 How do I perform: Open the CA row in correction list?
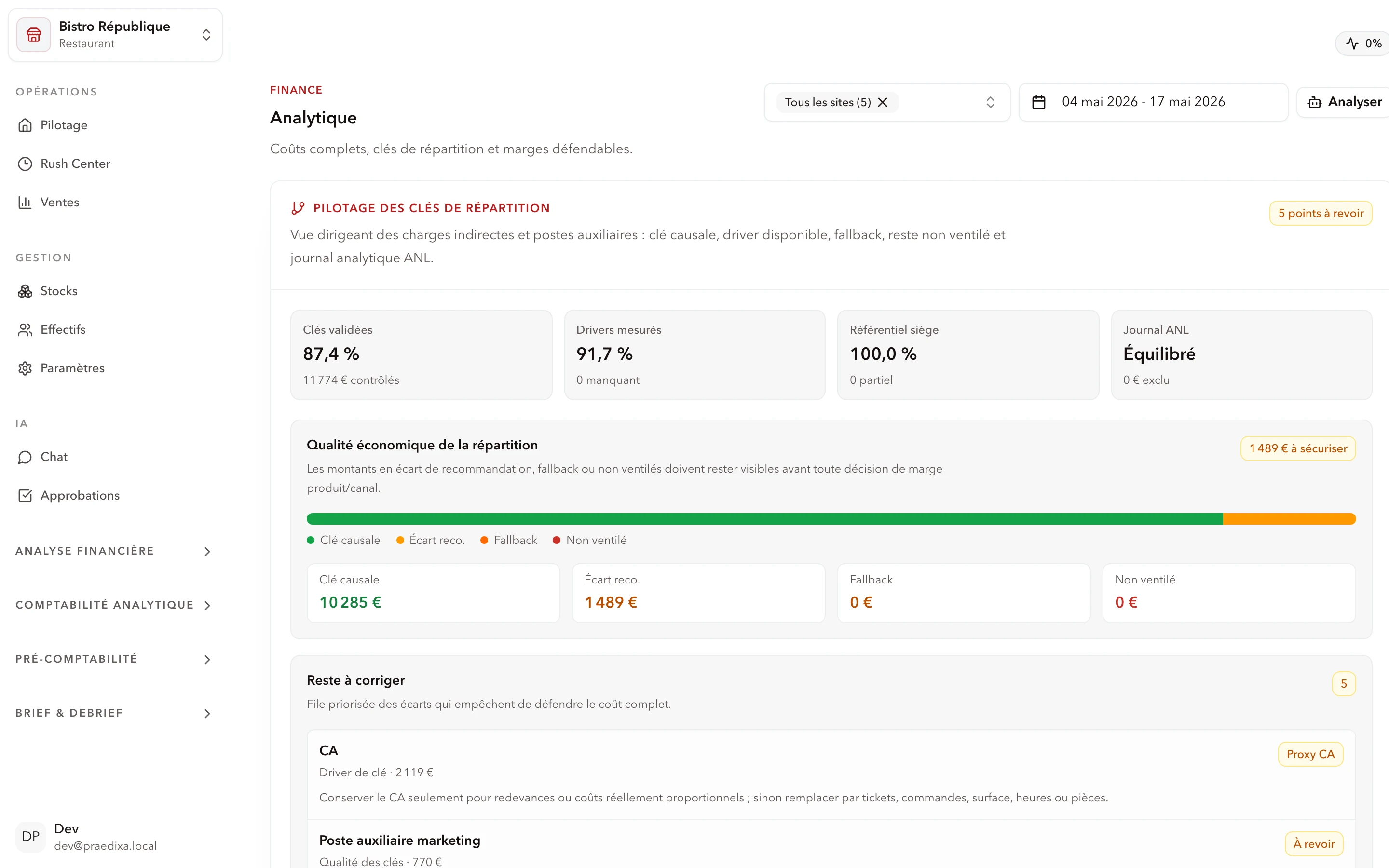(x=831, y=774)
